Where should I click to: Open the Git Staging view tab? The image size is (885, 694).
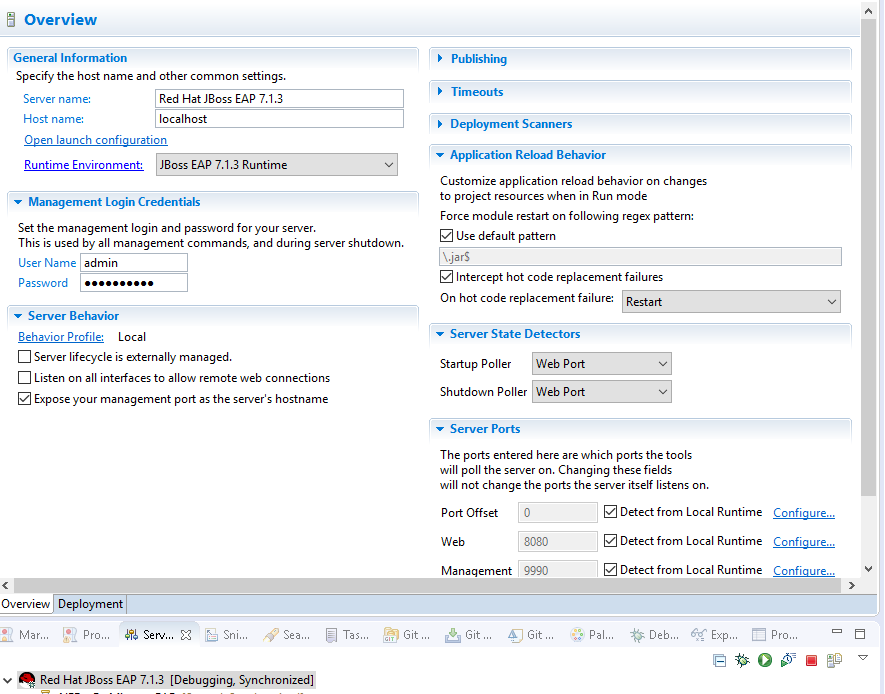click(x=468, y=635)
